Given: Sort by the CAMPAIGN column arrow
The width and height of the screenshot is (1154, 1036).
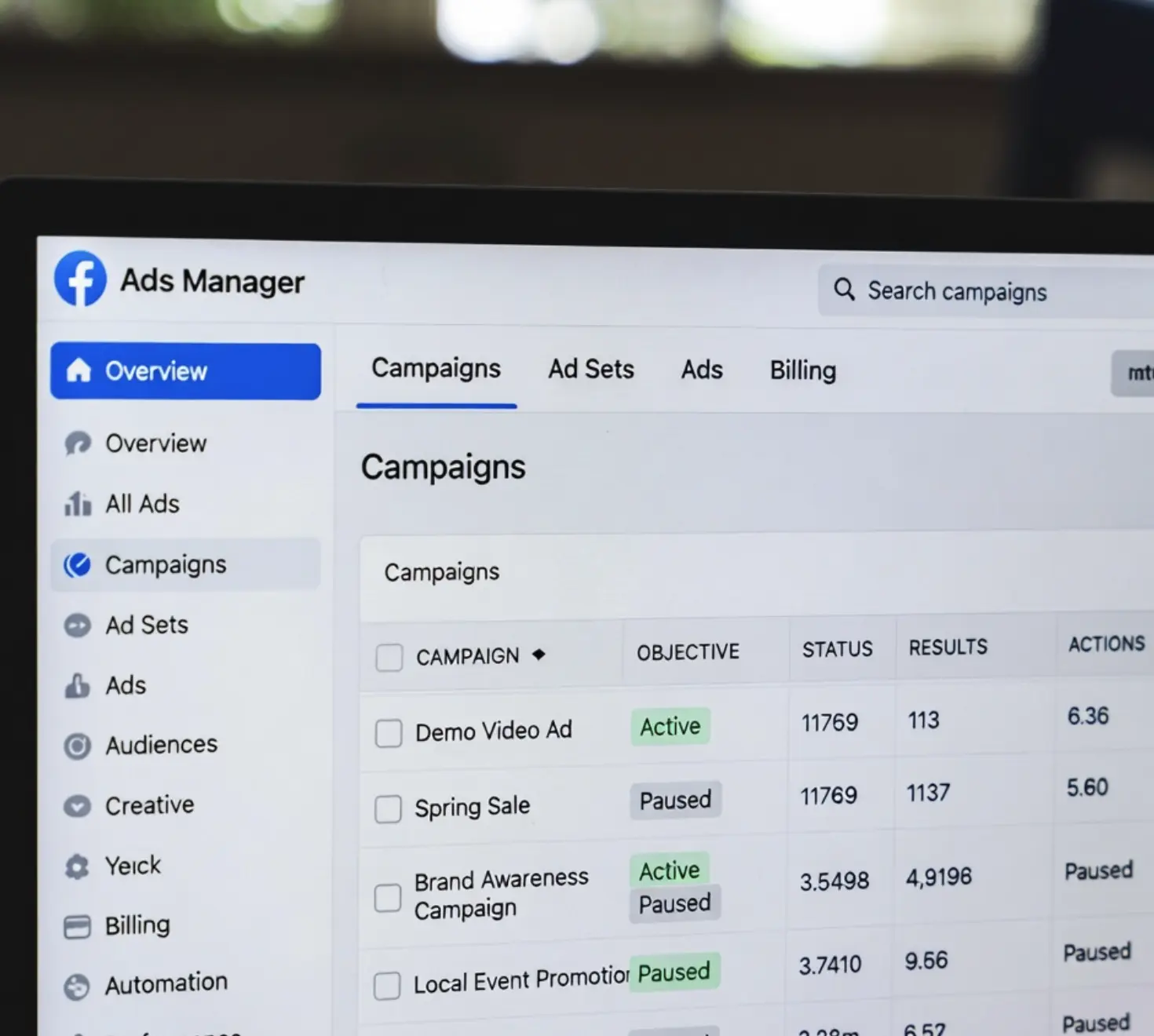Looking at the screenshot, I should click(539, 654).
